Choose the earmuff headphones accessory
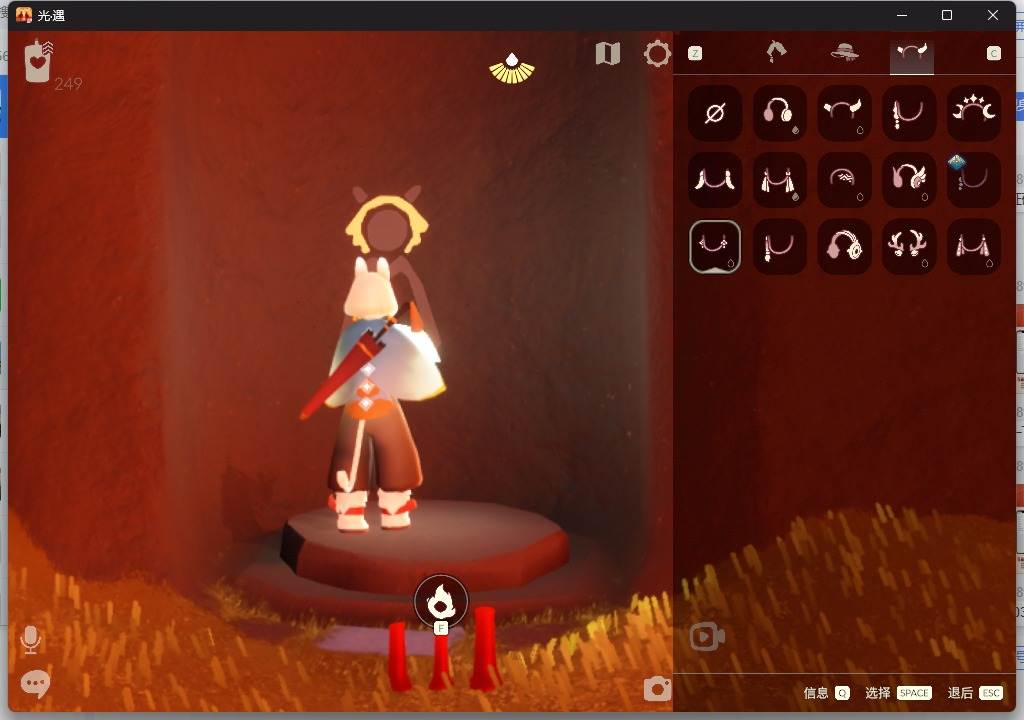Image resolution: width=1024 pixels, height=720 pixels. coord(778,113)
